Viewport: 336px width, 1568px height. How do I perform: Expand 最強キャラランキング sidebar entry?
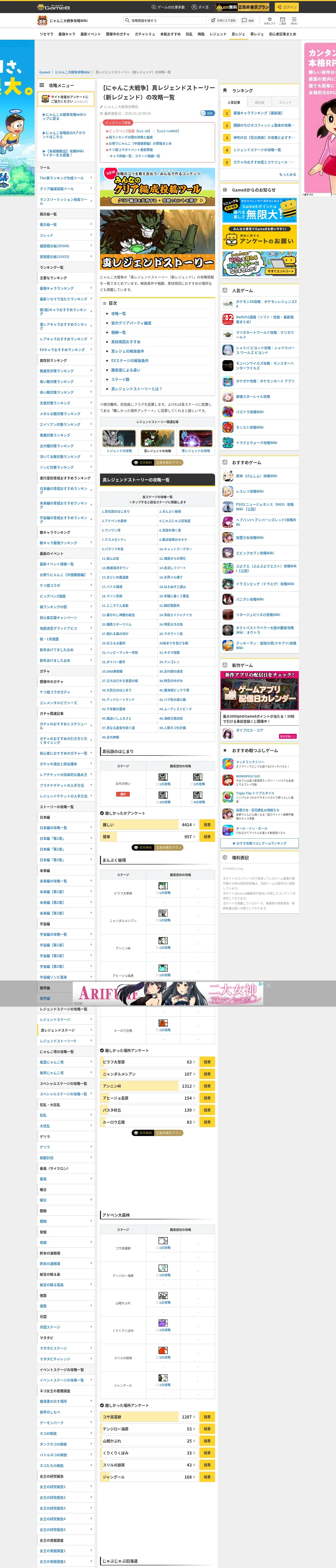coord(66,289)
